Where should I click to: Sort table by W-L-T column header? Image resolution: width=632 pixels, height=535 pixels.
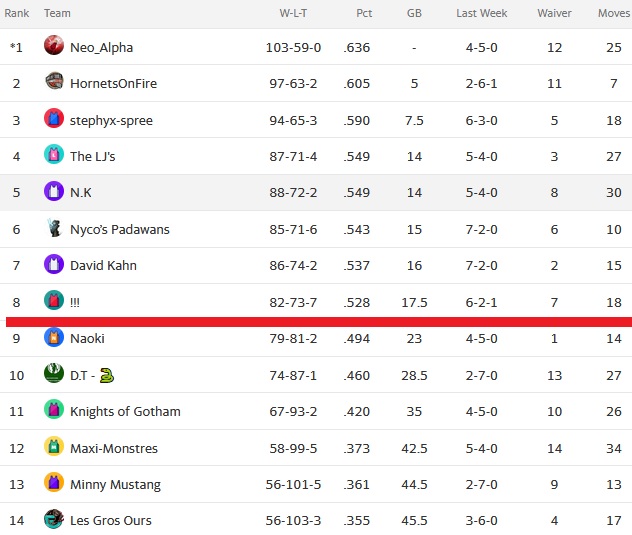pyautogui.click(x=293, y=13)
